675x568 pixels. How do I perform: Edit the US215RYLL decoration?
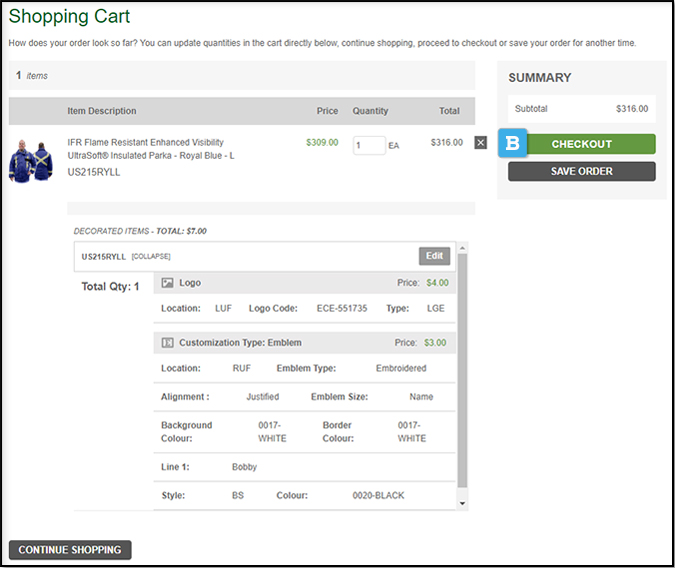[434, 256]
